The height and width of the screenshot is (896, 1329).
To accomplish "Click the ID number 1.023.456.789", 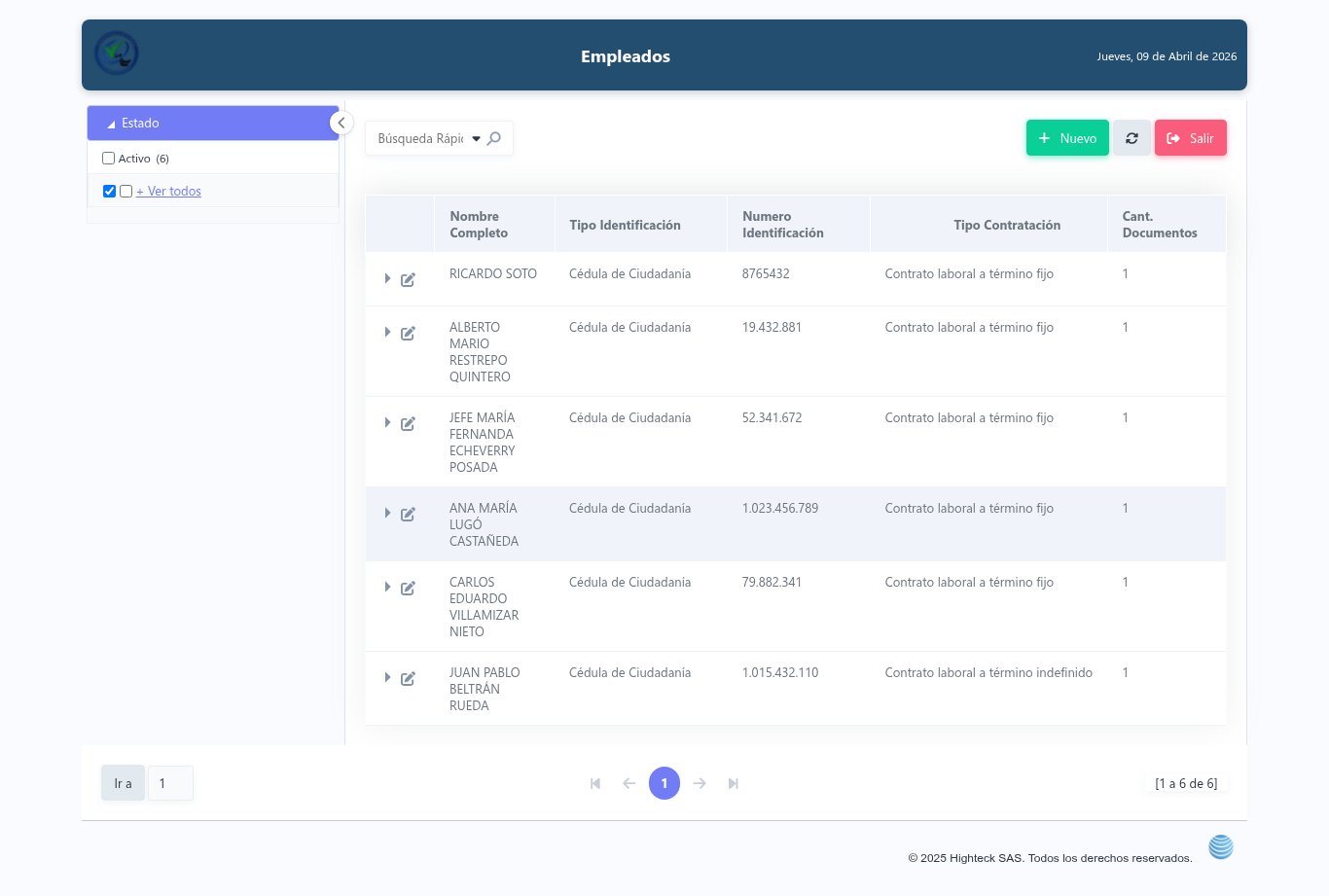I will (780, 509).
